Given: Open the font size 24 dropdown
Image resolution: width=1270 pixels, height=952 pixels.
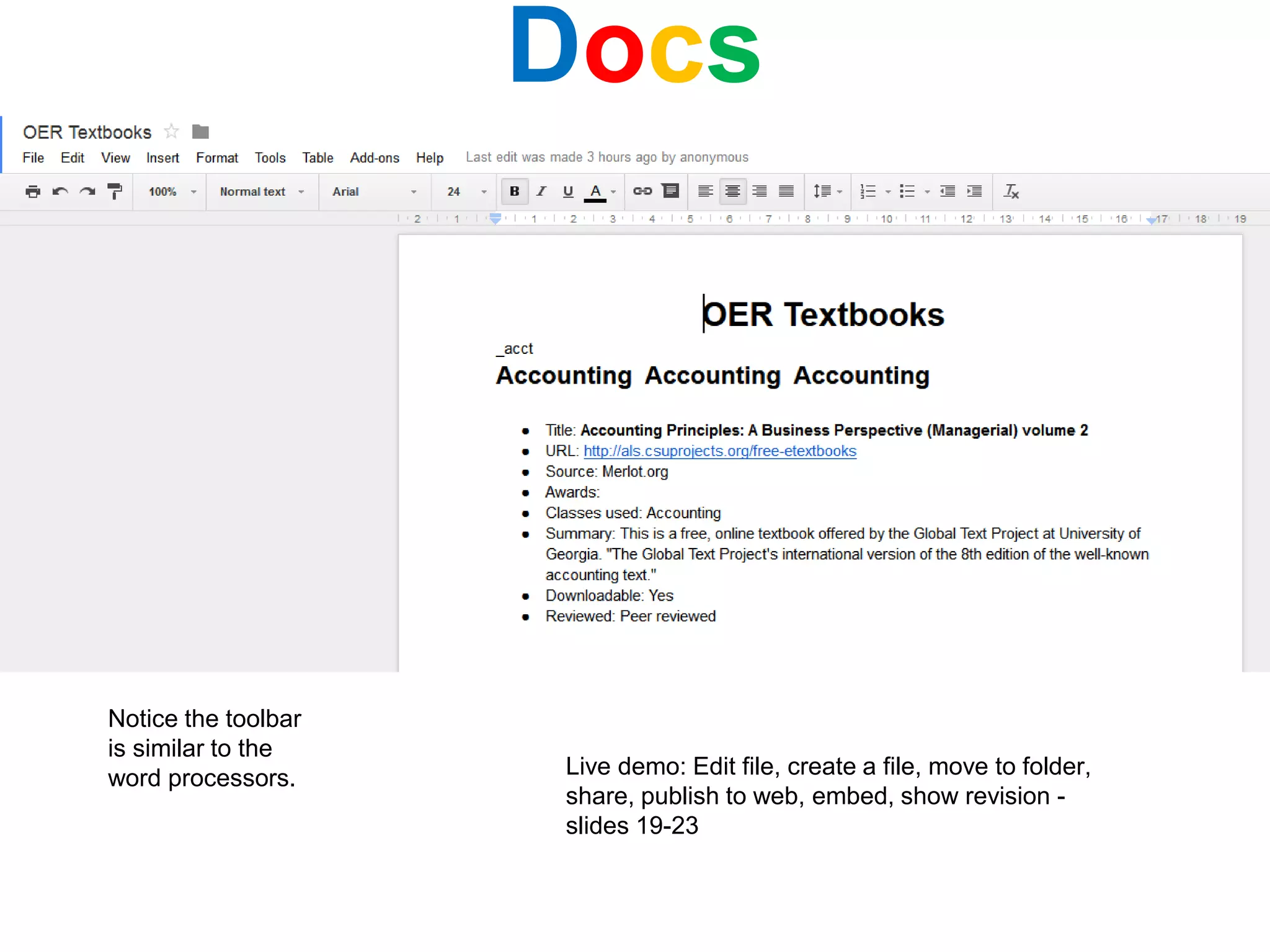Looking at the screenshot, I should [466, 192].
